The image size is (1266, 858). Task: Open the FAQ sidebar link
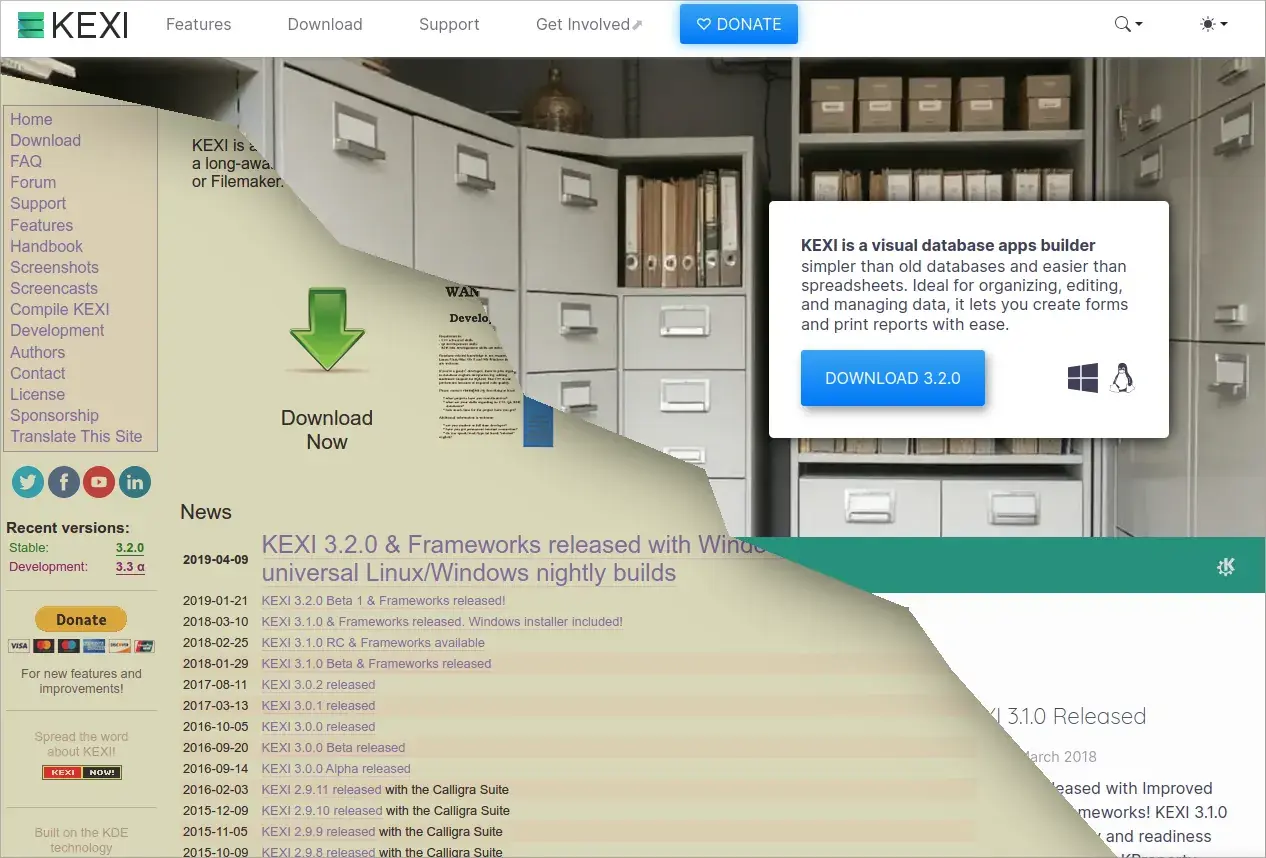tap(26, 161)
